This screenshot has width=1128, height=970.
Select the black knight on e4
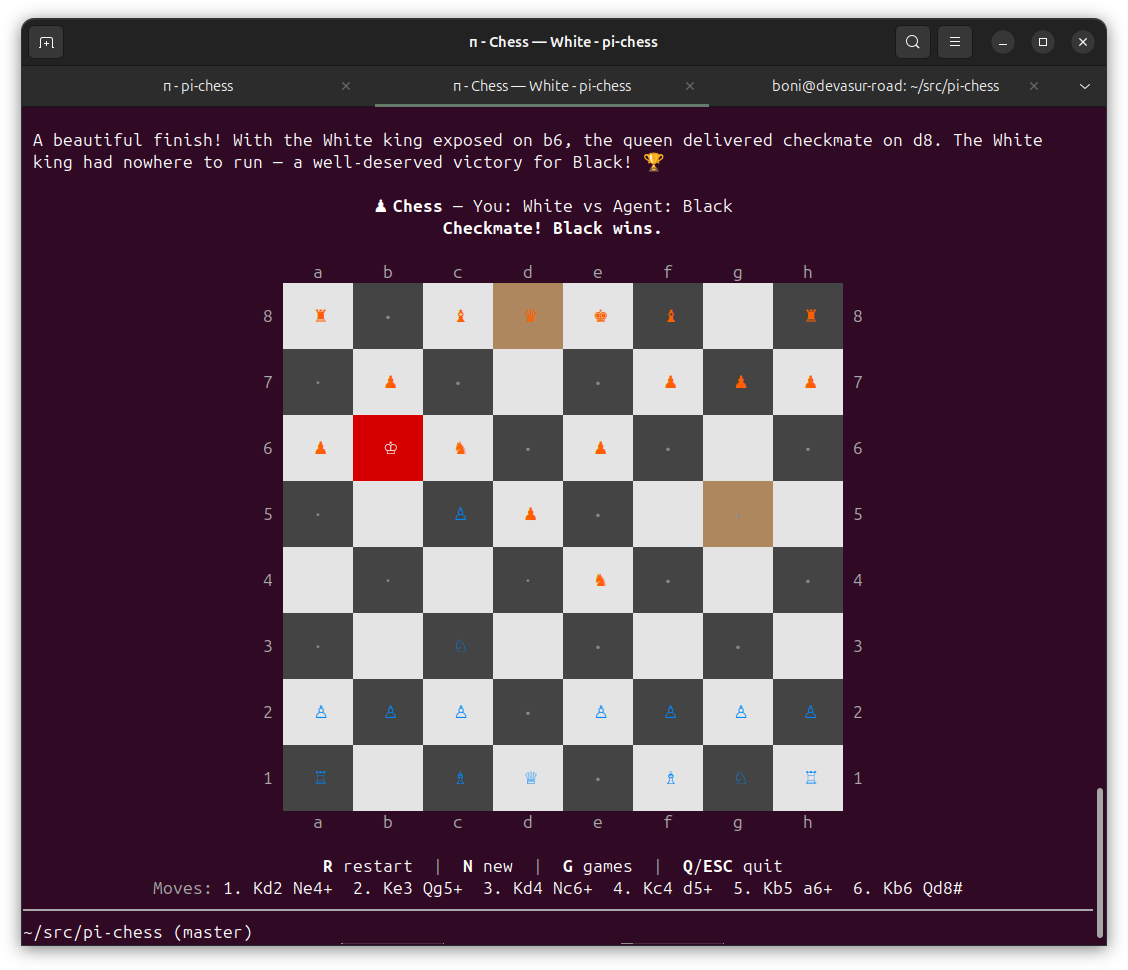tap(599, 580)
